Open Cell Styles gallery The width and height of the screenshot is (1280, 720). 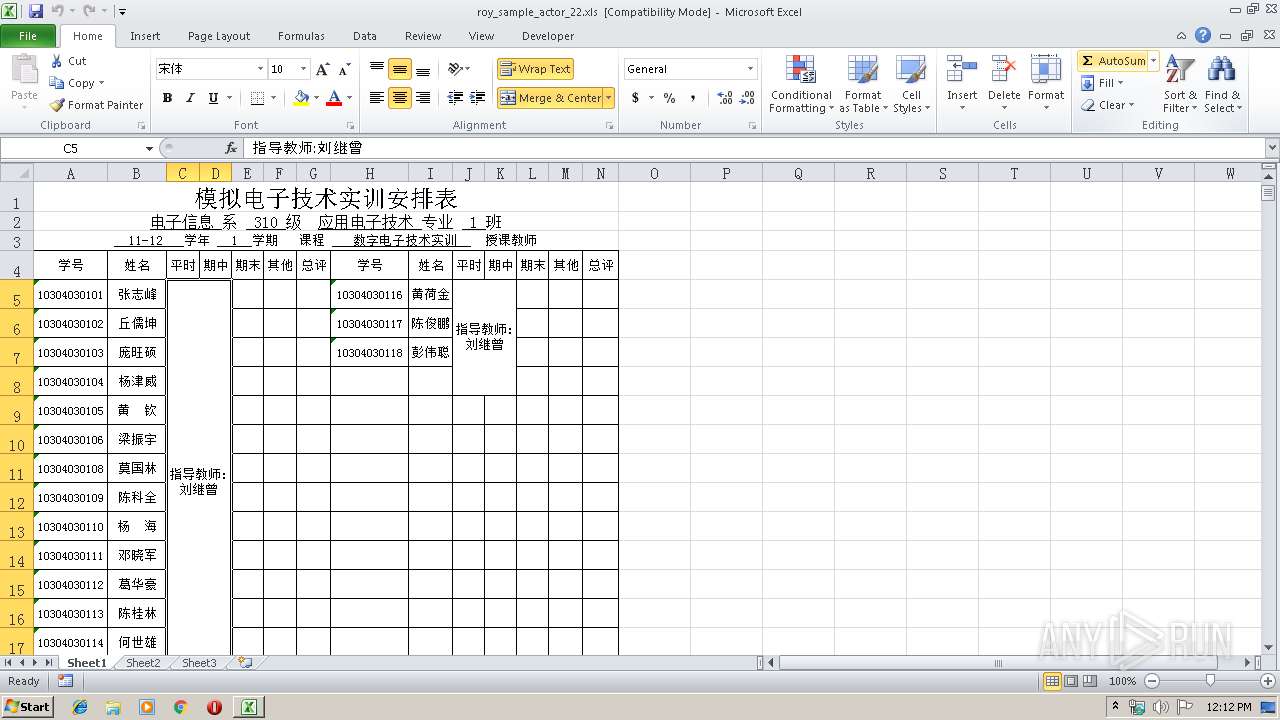(910, 84)
